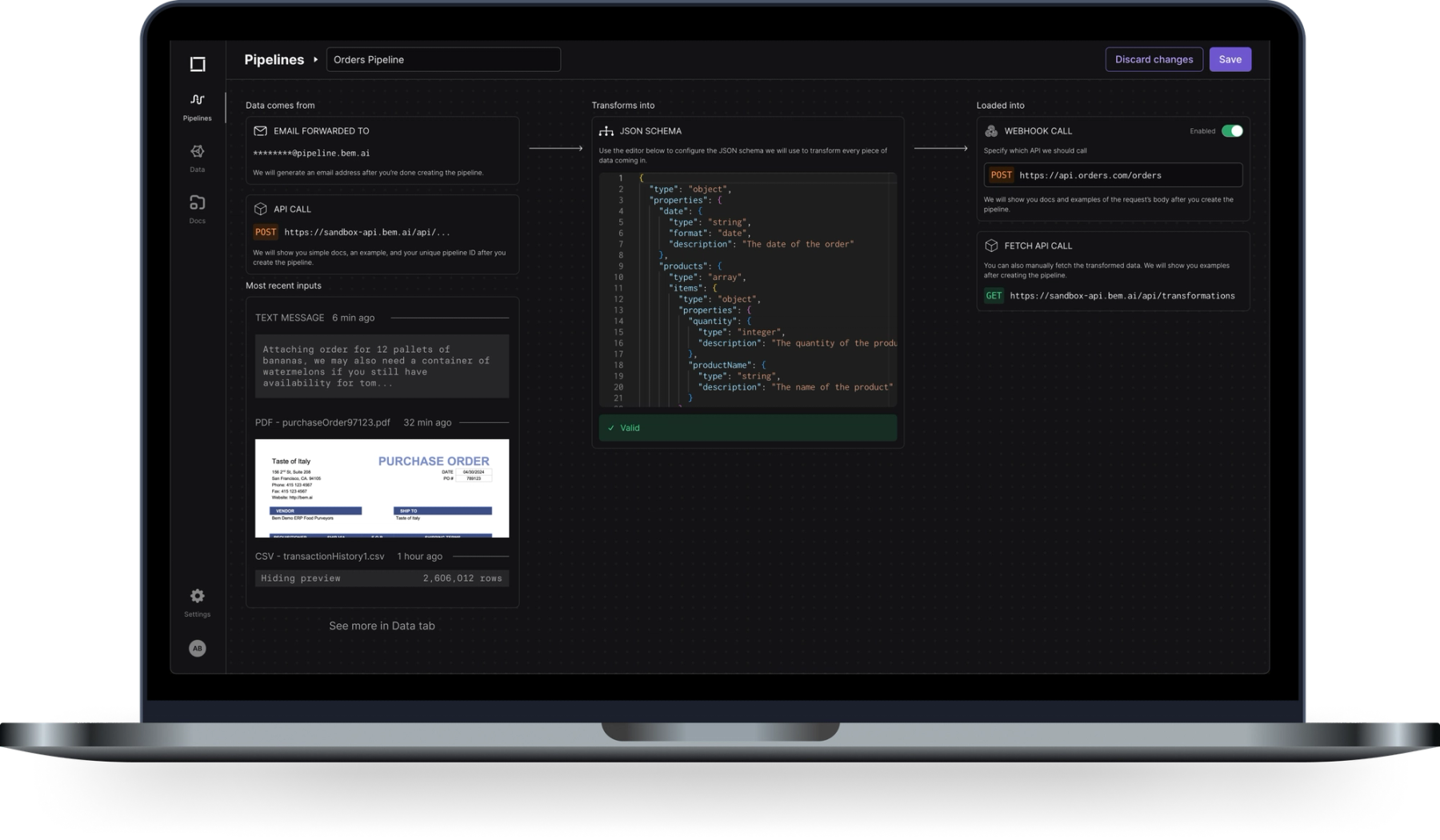Click the masked email address @pipeline.bem.ai
The width and height of the screenshot is (1440, 840).
[x=311, y=153]
